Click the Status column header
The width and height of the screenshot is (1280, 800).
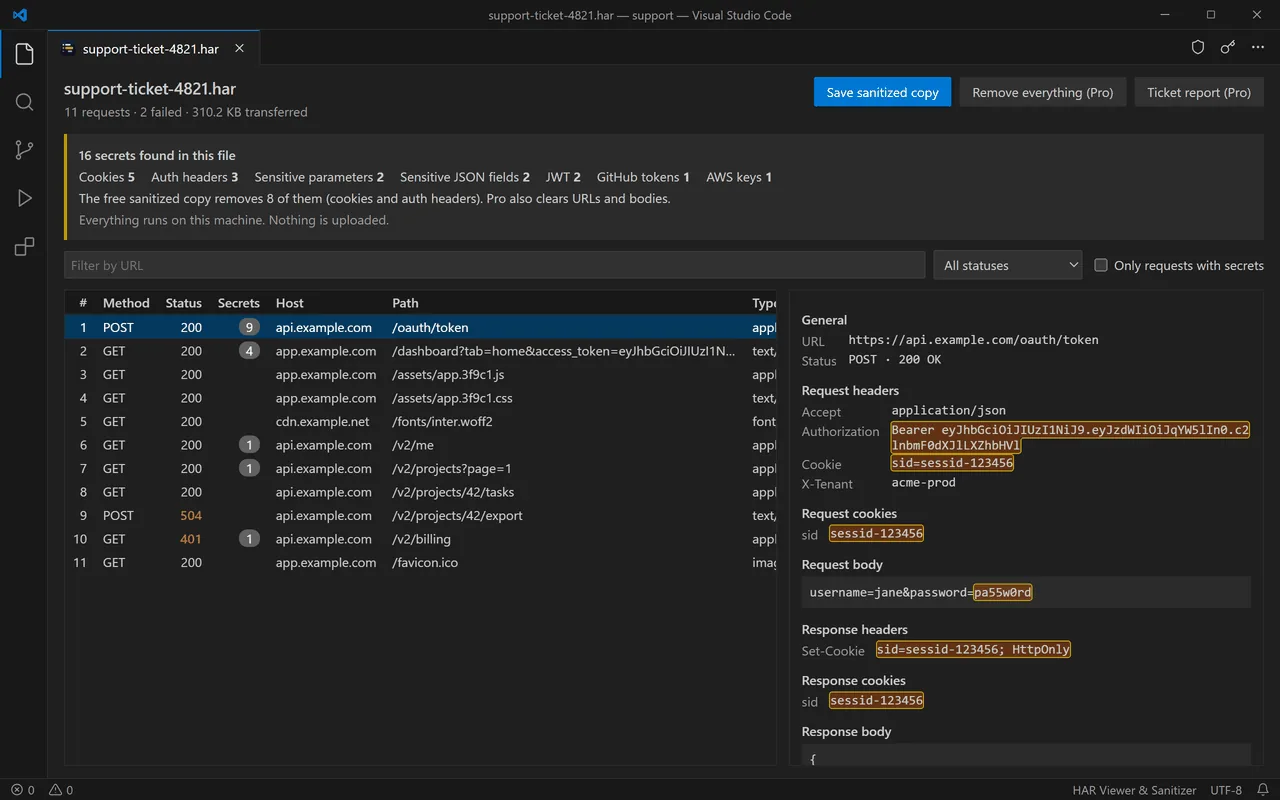[184, 303]
